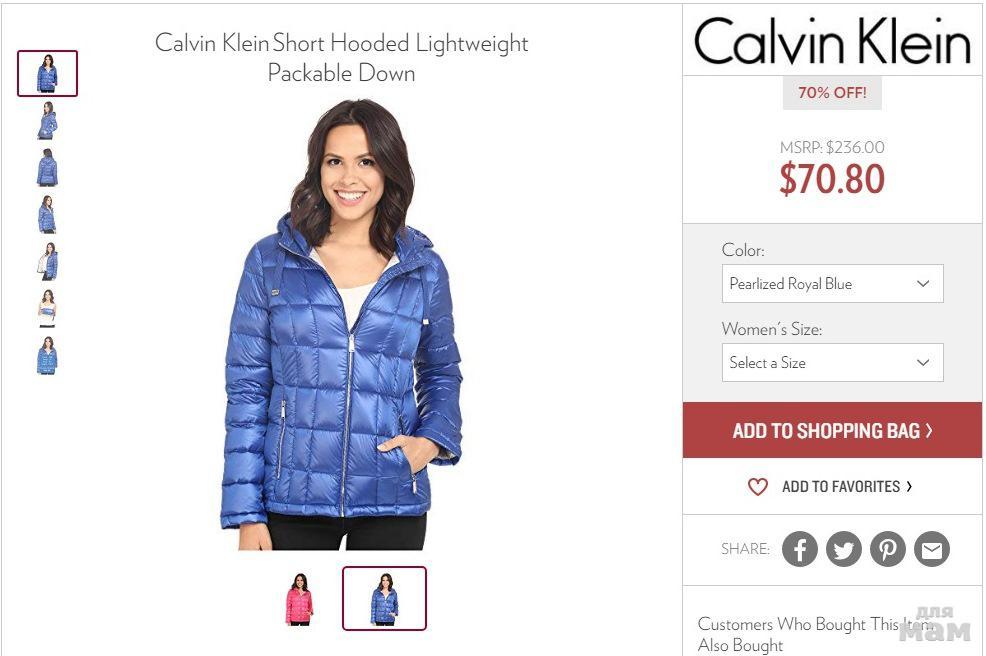The image size is (986, 656).
Task: Select the first front-view thumbnail
Action: (47, 74)
